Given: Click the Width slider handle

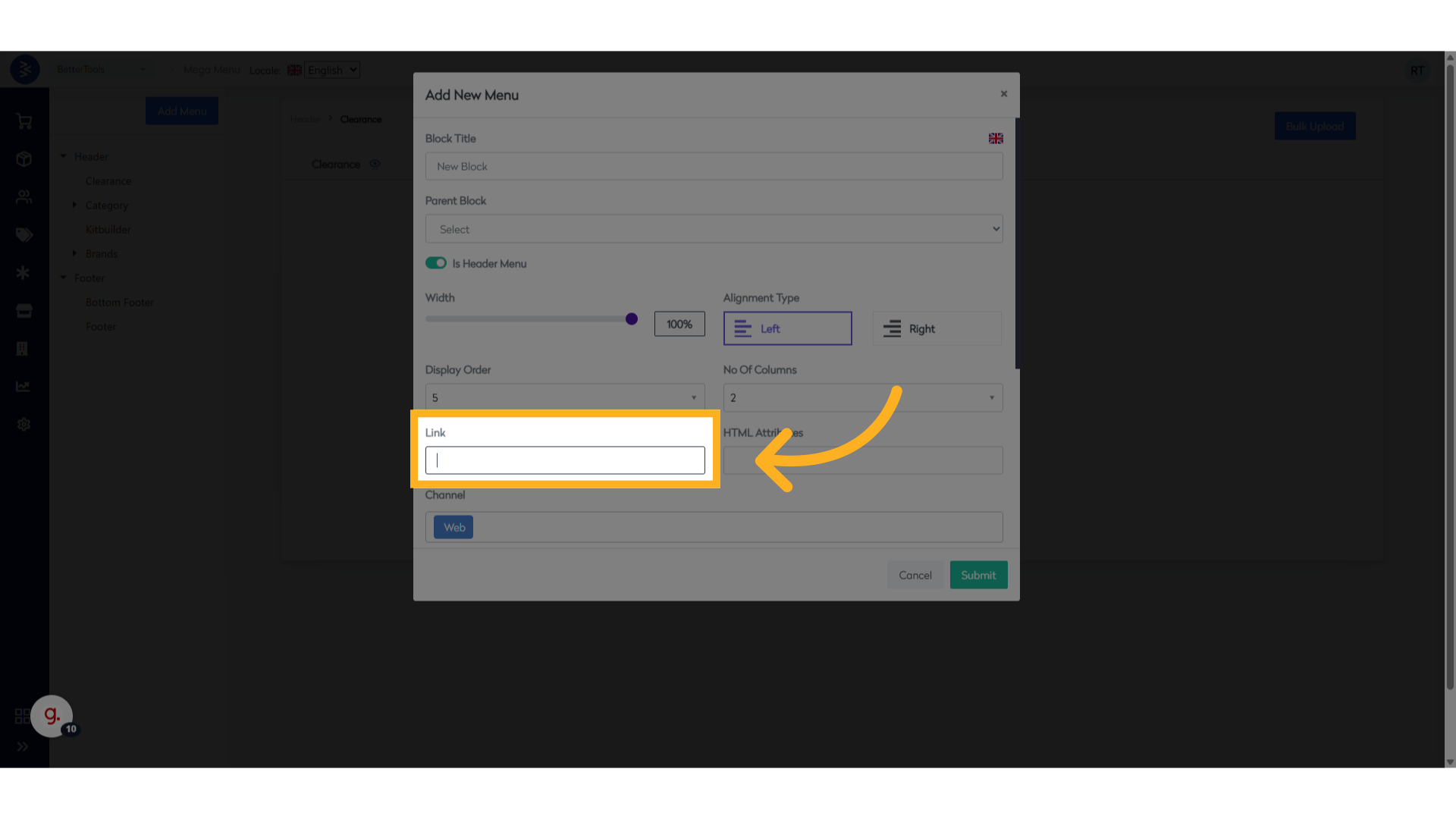Looking at the screenshot, I should [x=632, y=319].
